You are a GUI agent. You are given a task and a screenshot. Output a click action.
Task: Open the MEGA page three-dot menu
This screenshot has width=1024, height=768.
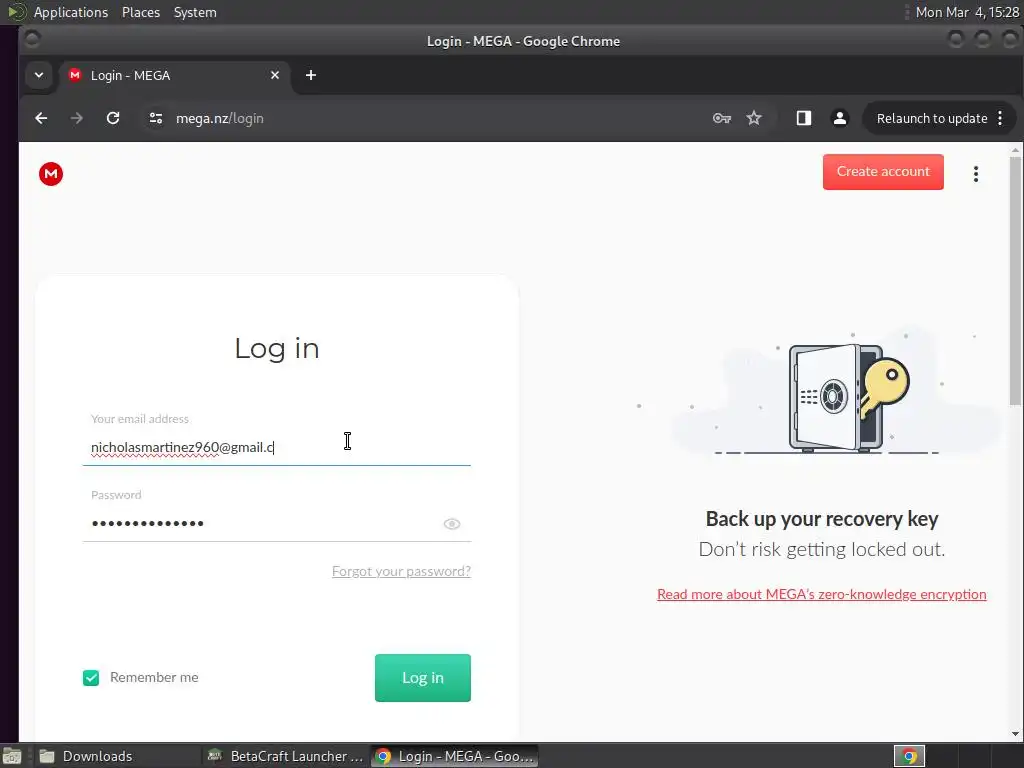[x=976, y=174]
